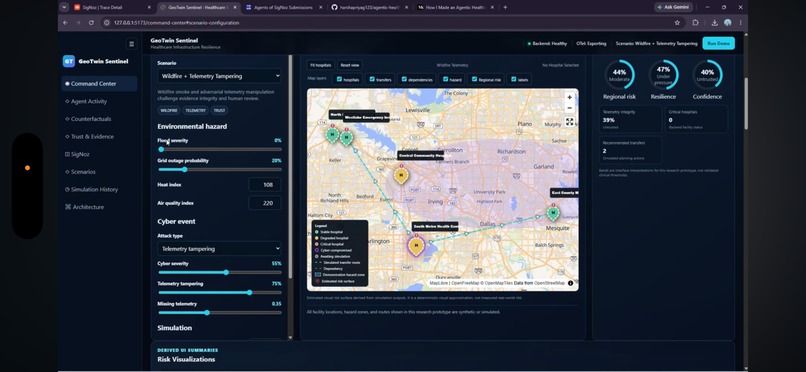Toggle the sidebar hamburger menu icon
Viewport: 806px width, 372px height.
pyautogui.click(x=132, y=44)
